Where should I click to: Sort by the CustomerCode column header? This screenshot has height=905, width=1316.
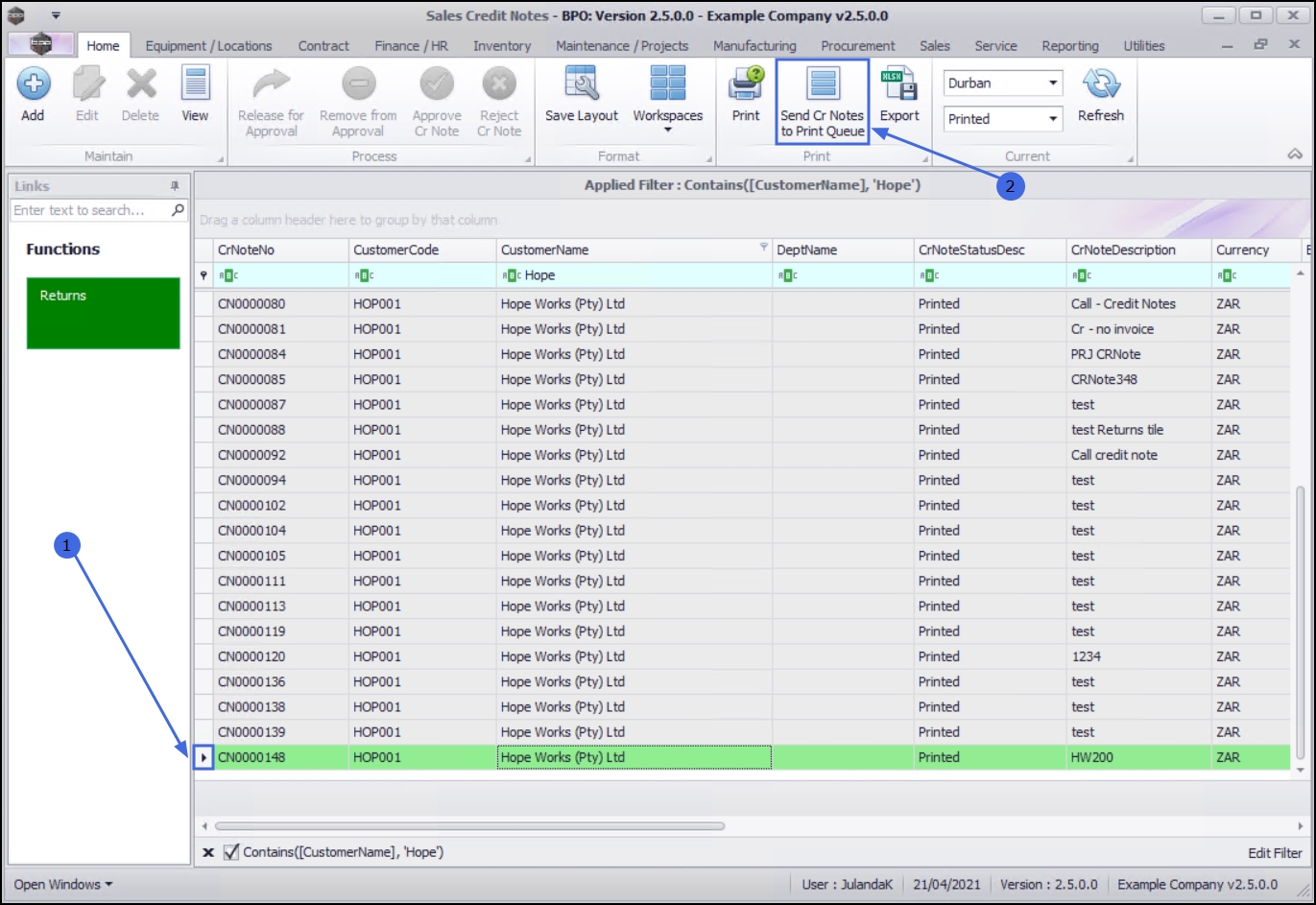422,250
